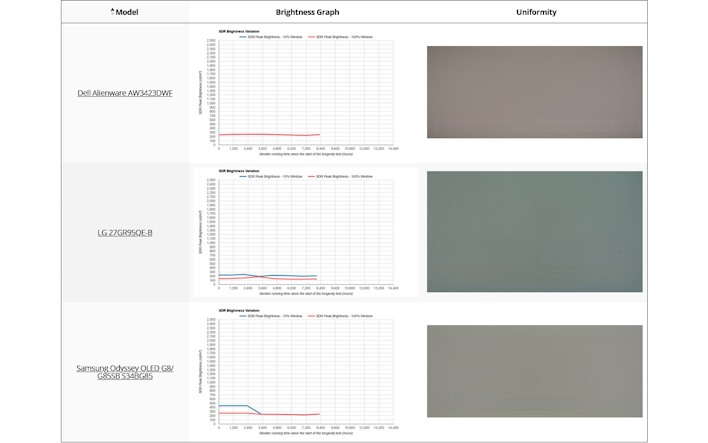The image size is (708, 443).
Task: Sort the table by the Model column arrow
Action: coord(112,11)
